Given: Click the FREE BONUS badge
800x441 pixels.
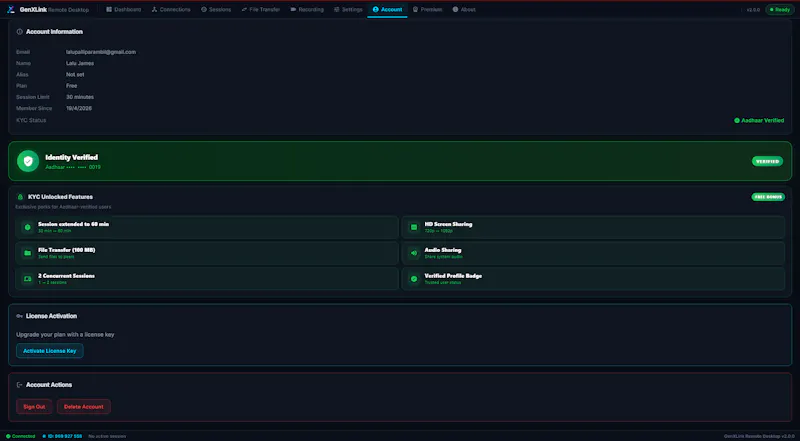Looking at the screenshot, I should pyautogui.click(x=768, y=197).
